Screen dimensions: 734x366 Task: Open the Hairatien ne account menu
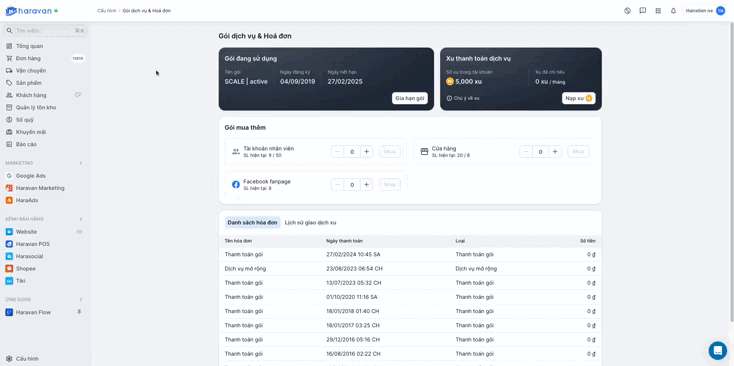(x=705, y=11)
